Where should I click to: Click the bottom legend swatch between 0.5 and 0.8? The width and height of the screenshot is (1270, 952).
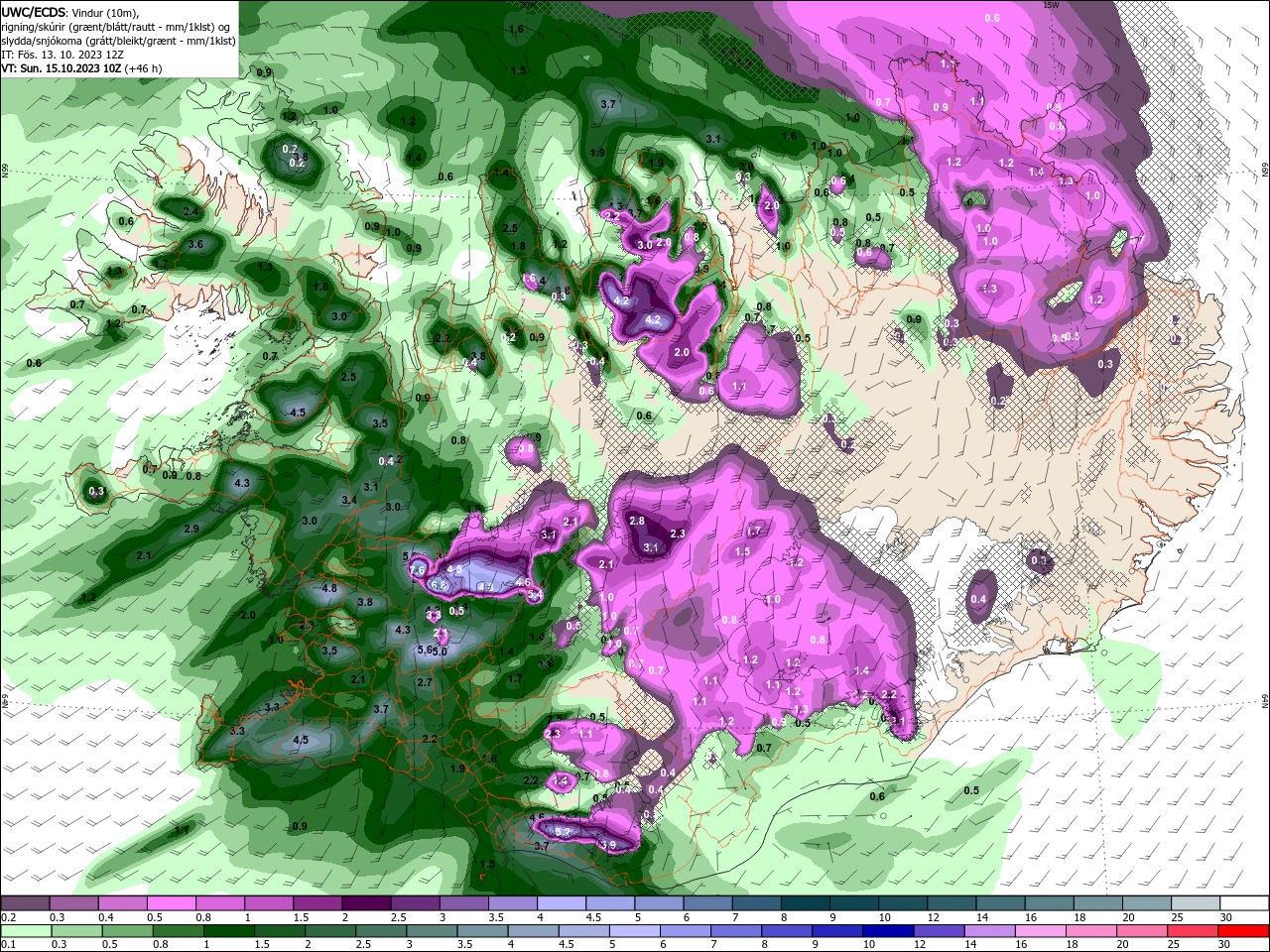coord(127,931)
